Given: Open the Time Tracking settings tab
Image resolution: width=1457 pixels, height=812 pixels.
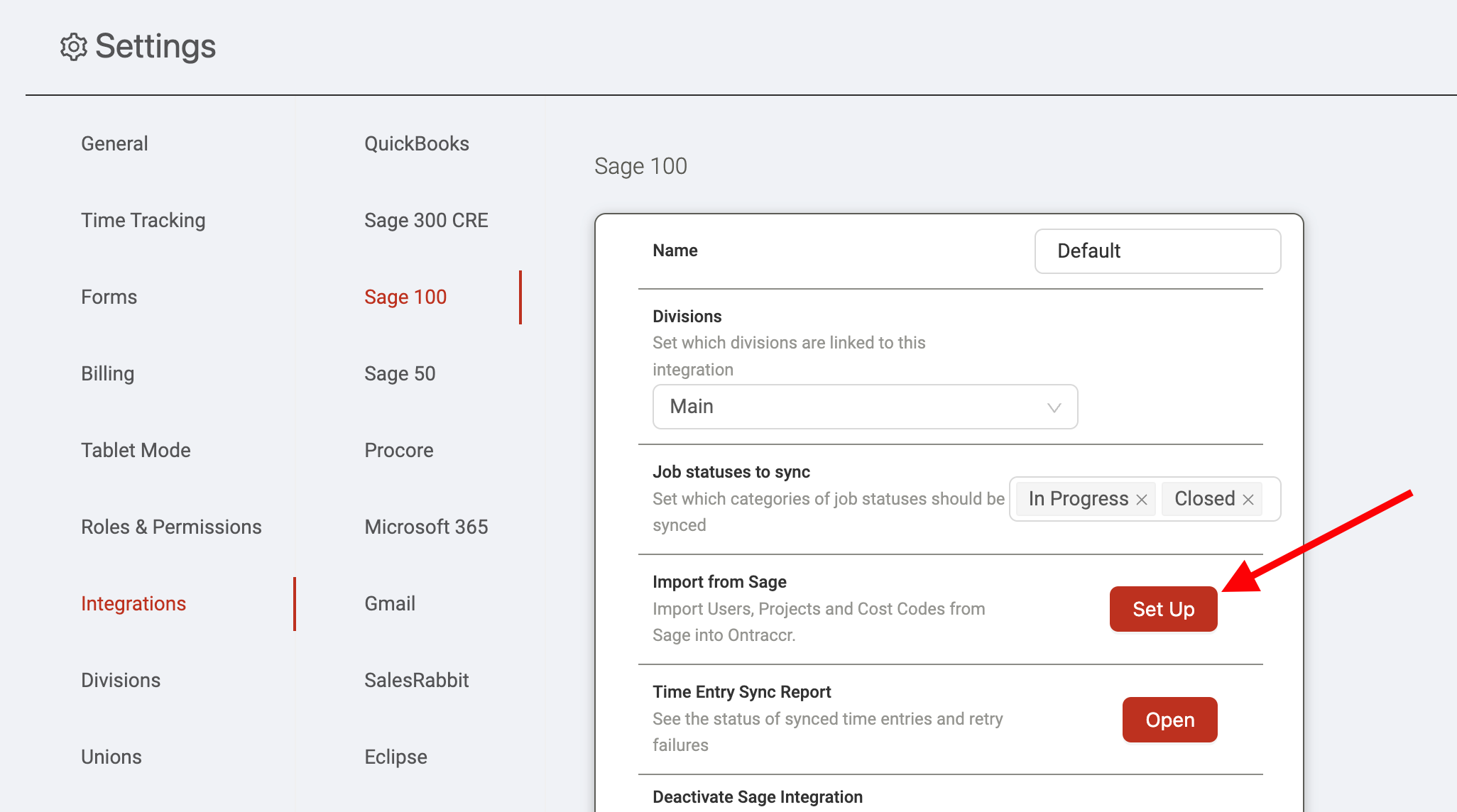Looking at the screenshot, I should click(143, 220).
